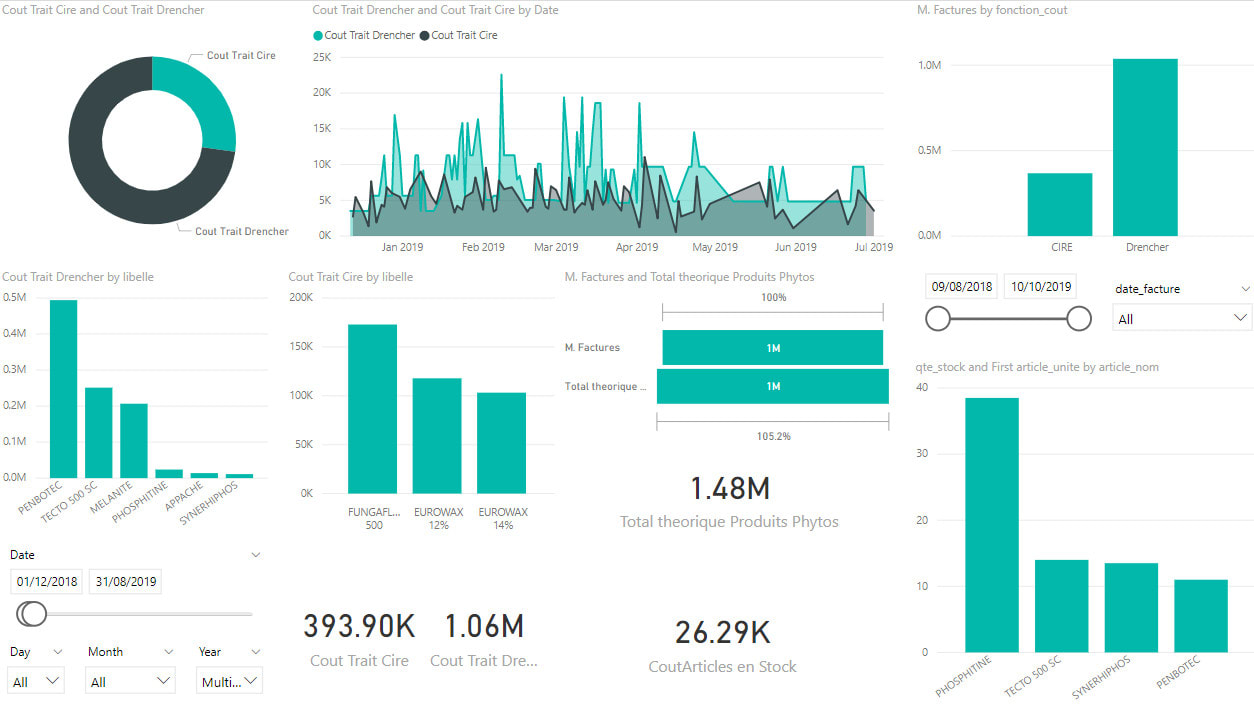Open the date_facture All dropdown
Screen dimensions: 1254x709
click(x=1182, y=318)
